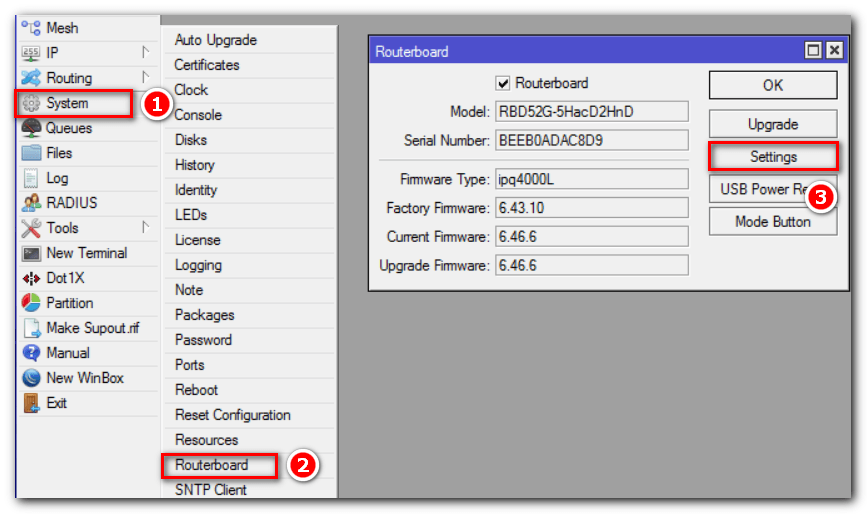Image resolution: width=867 pixels, height=514 pixels.
Task: Click the System gear icon
Action: pos(31,103)
